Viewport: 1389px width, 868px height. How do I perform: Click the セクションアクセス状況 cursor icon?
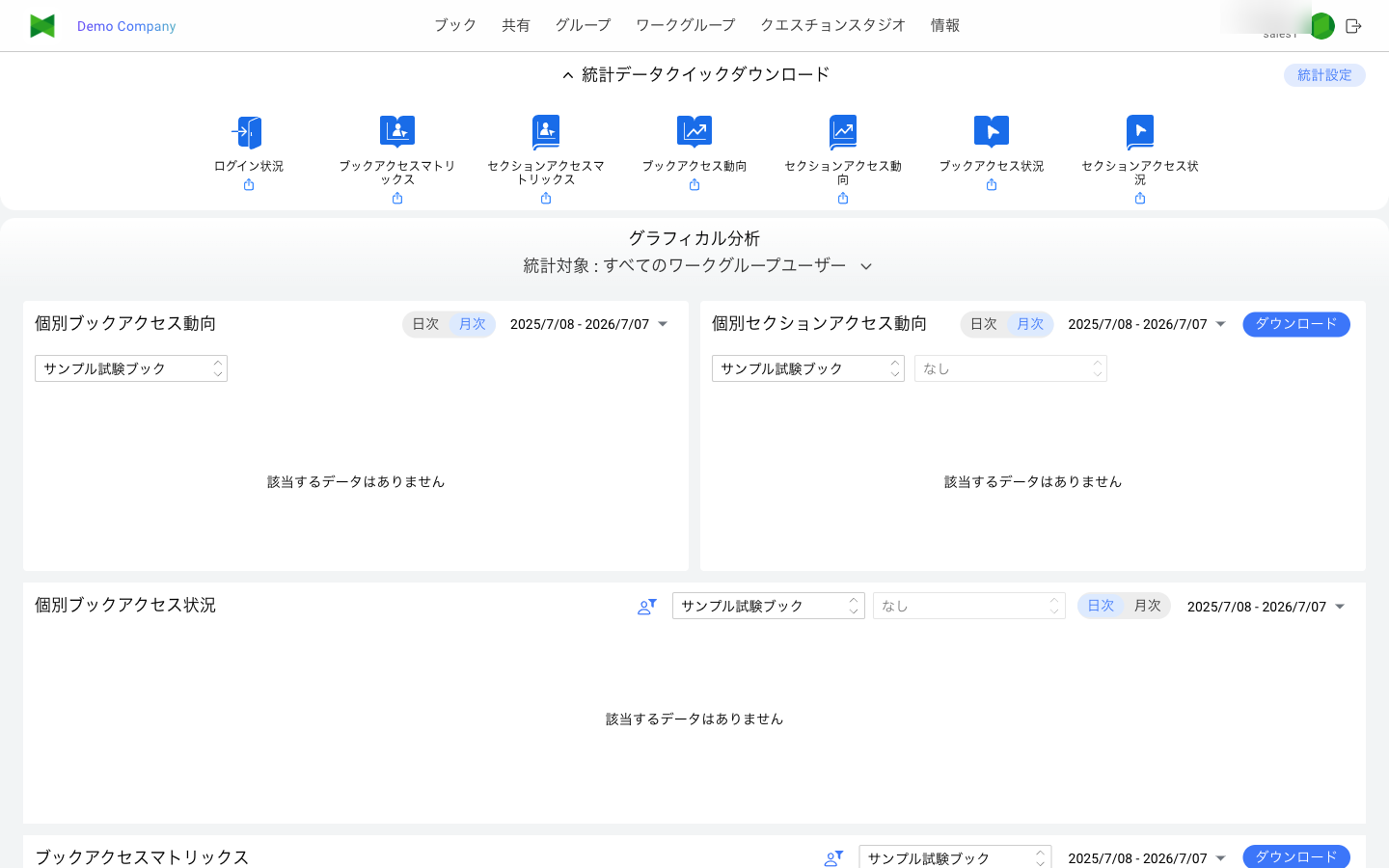[1140, 132]
